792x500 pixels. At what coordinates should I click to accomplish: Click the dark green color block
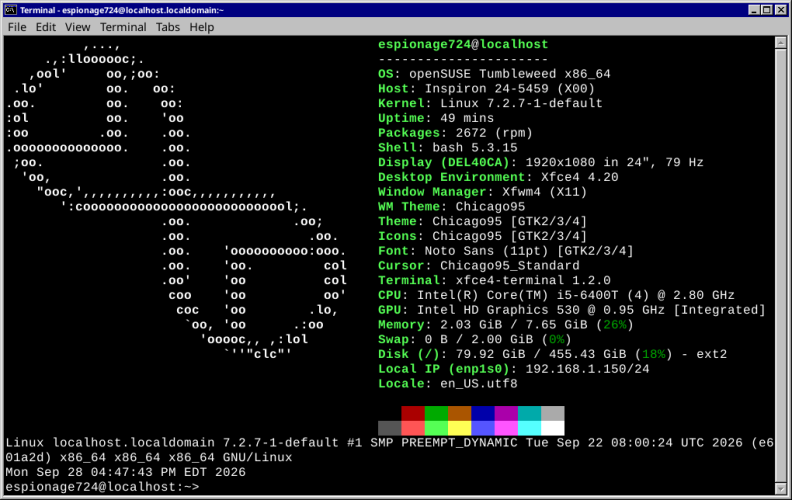click(436, 413)
